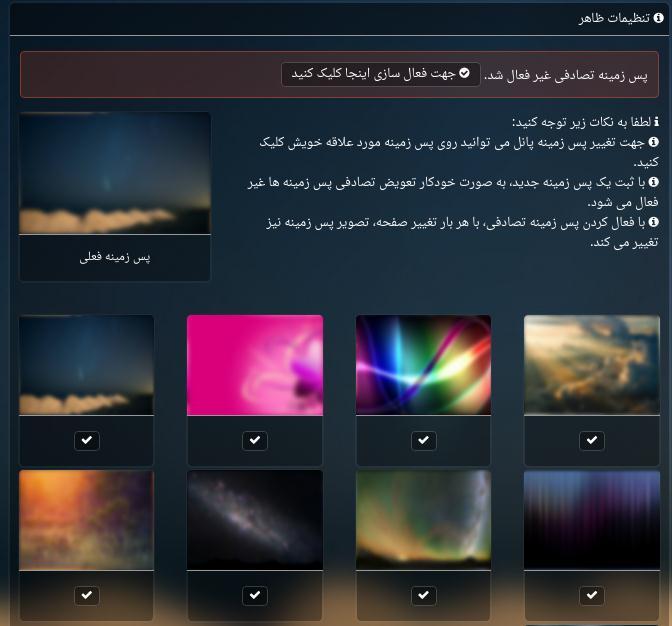
Task: Apply the orange nebula background using its checkmark
Action: click(87, 595)
